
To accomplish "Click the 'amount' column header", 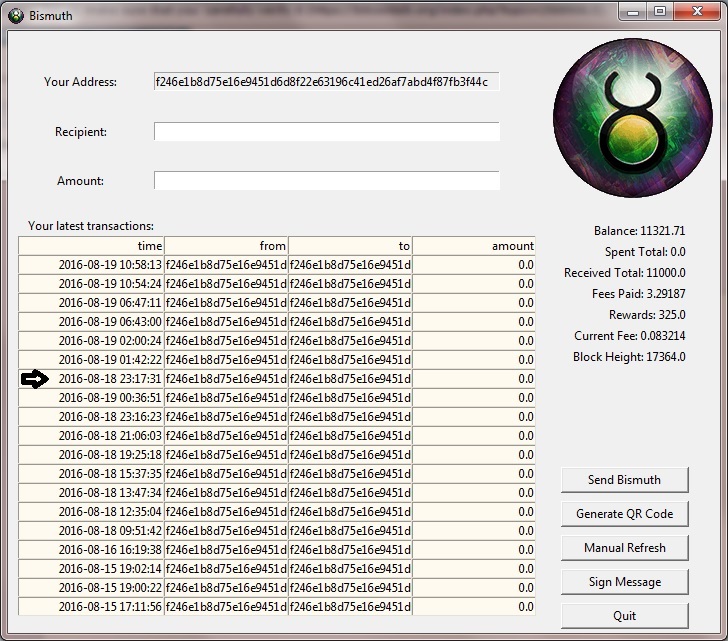I will click(474, 246).
